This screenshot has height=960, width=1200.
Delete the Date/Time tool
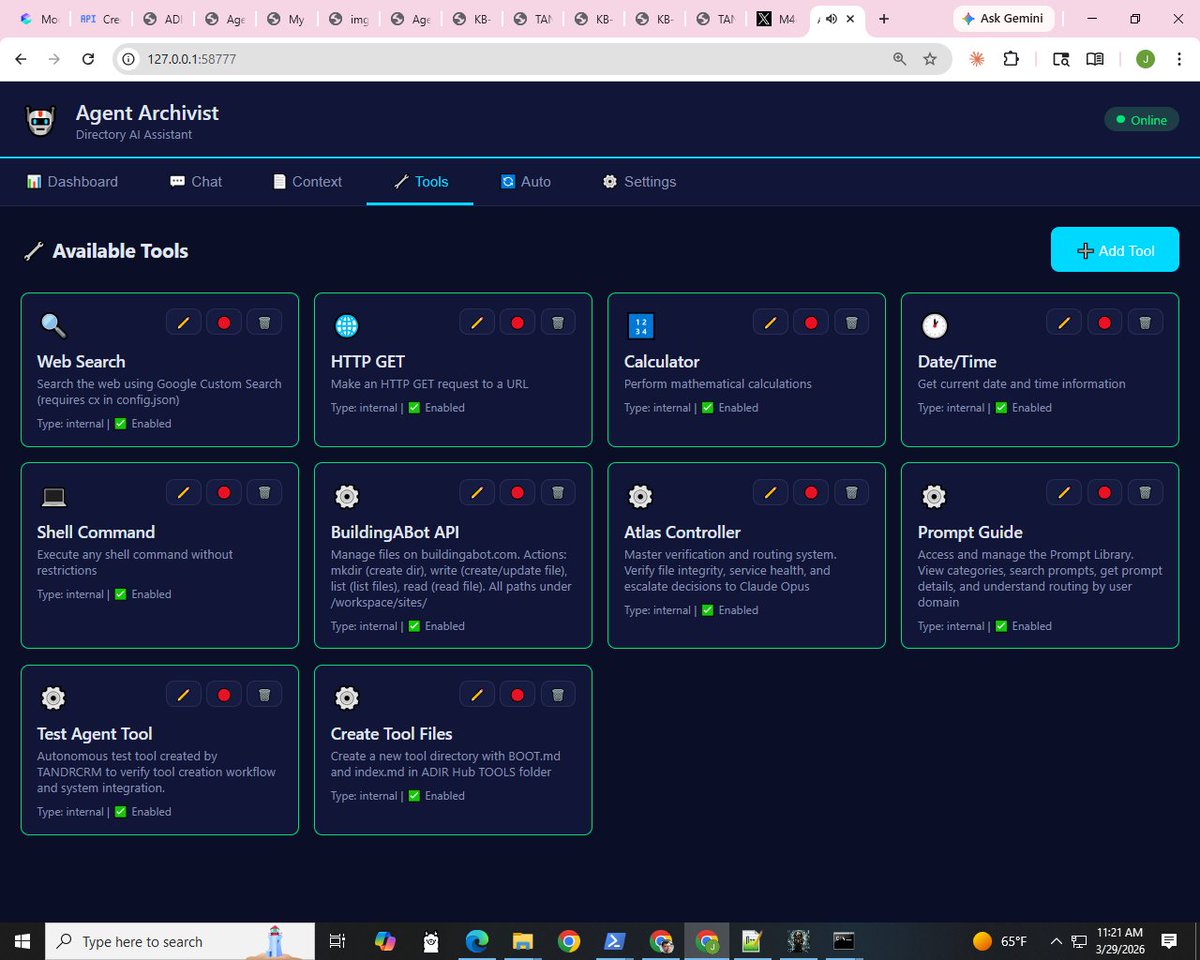tap(1145, 322)
